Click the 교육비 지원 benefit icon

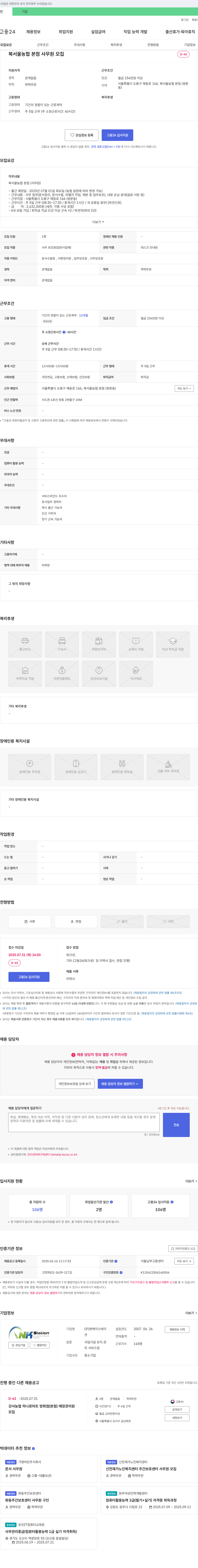136,645
